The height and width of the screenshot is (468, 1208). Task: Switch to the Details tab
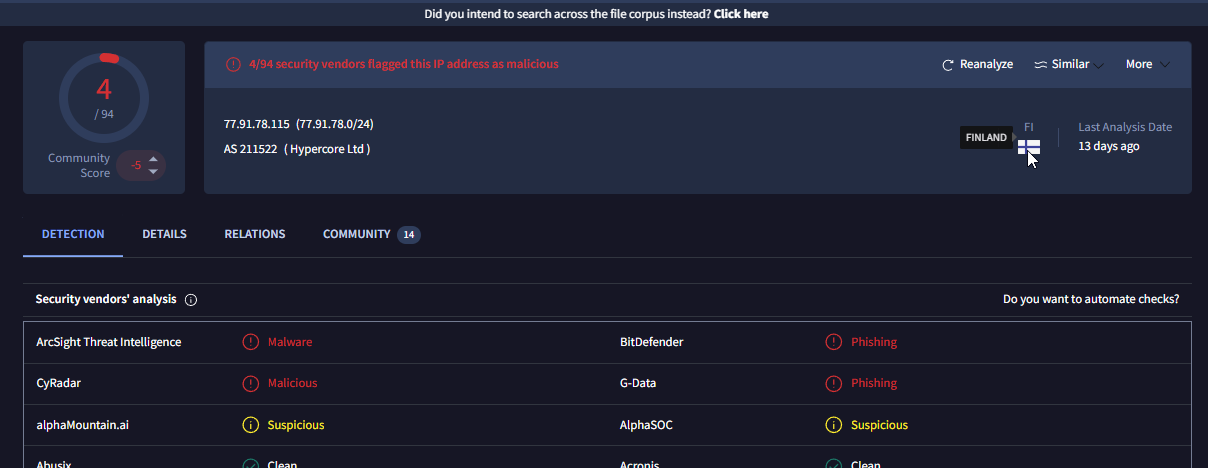(164, 234)
